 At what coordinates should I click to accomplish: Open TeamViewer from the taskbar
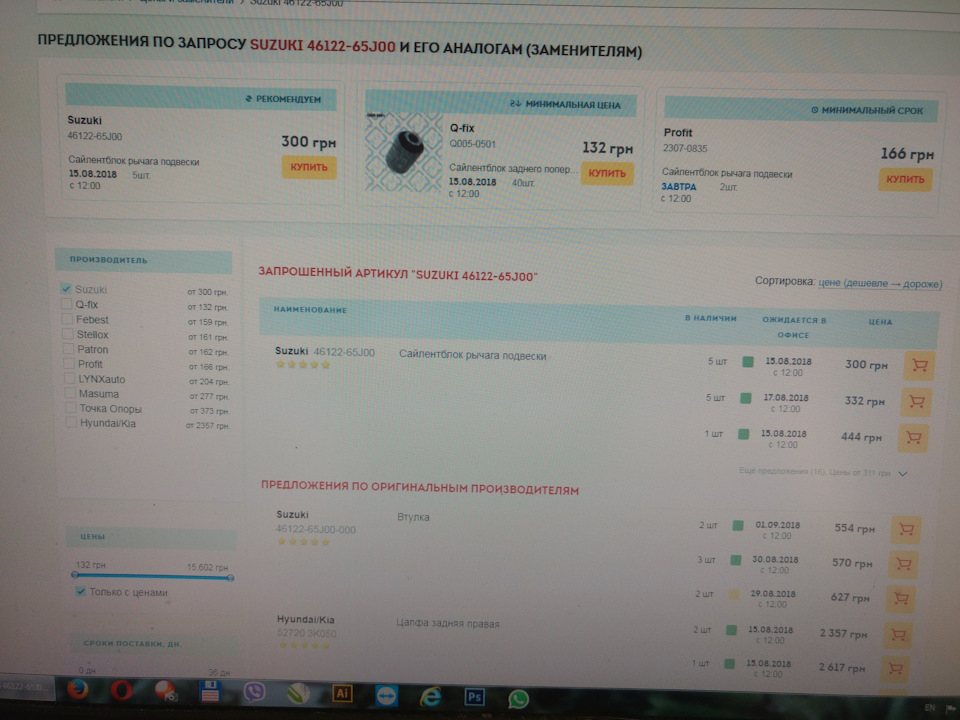[386, 696]
